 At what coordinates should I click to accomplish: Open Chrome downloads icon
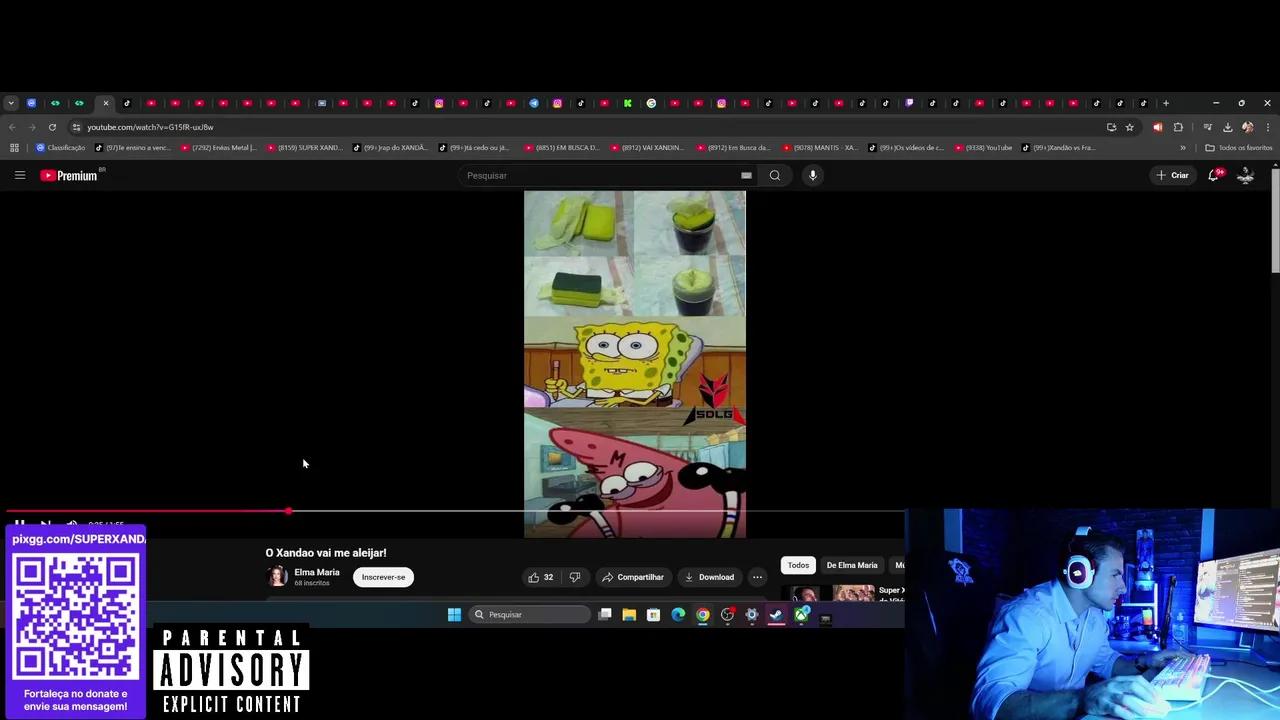[x=1227, y=127]
